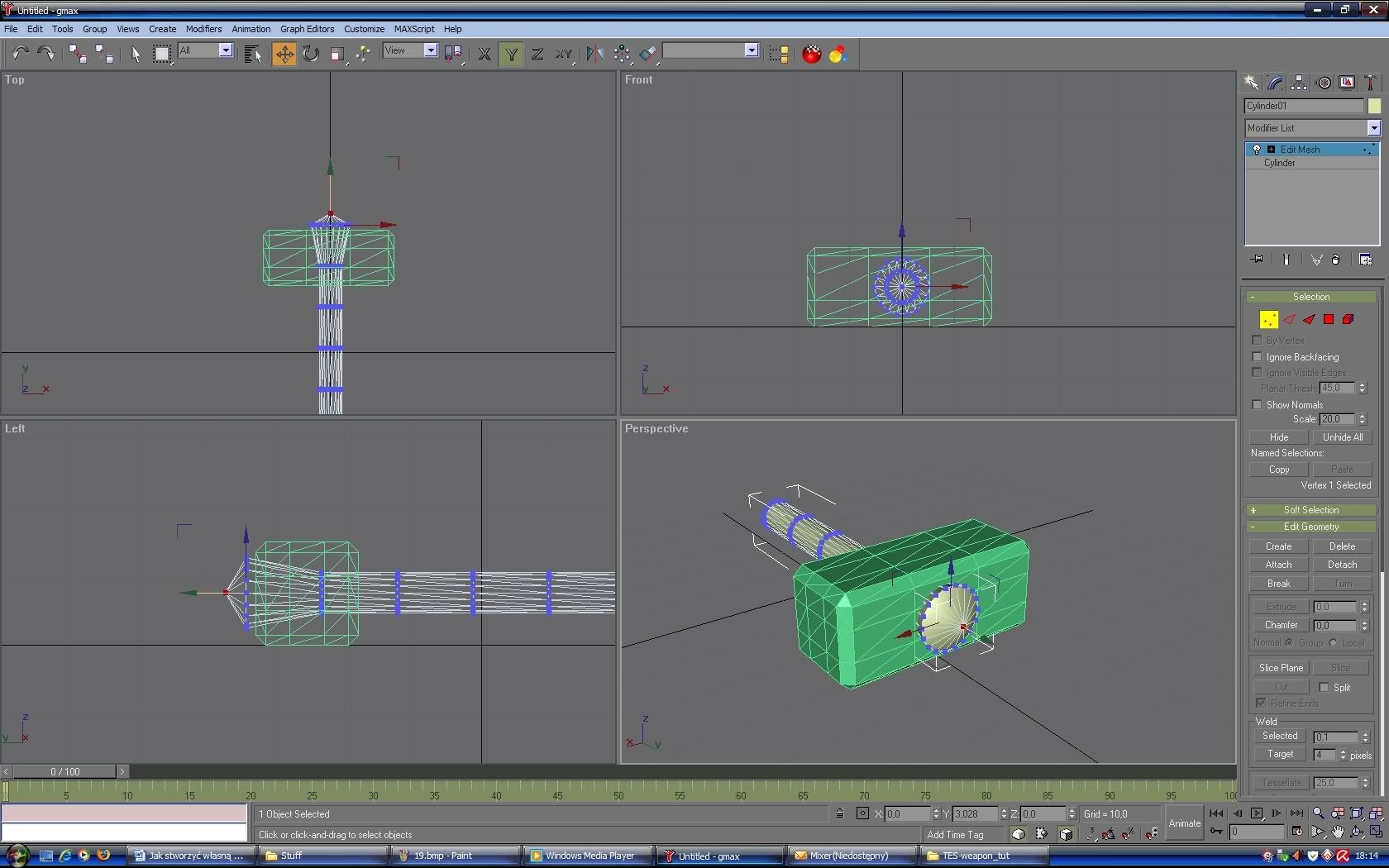
Task: Open Select by Name list tool
Action: [253, 54]
